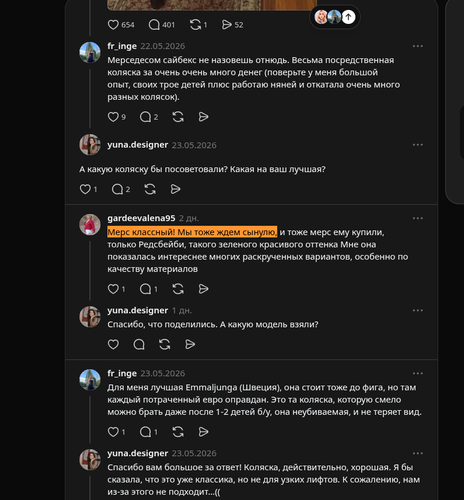
Task: Open the gardeevalena95 profile link
Action: tap(141, 218)
